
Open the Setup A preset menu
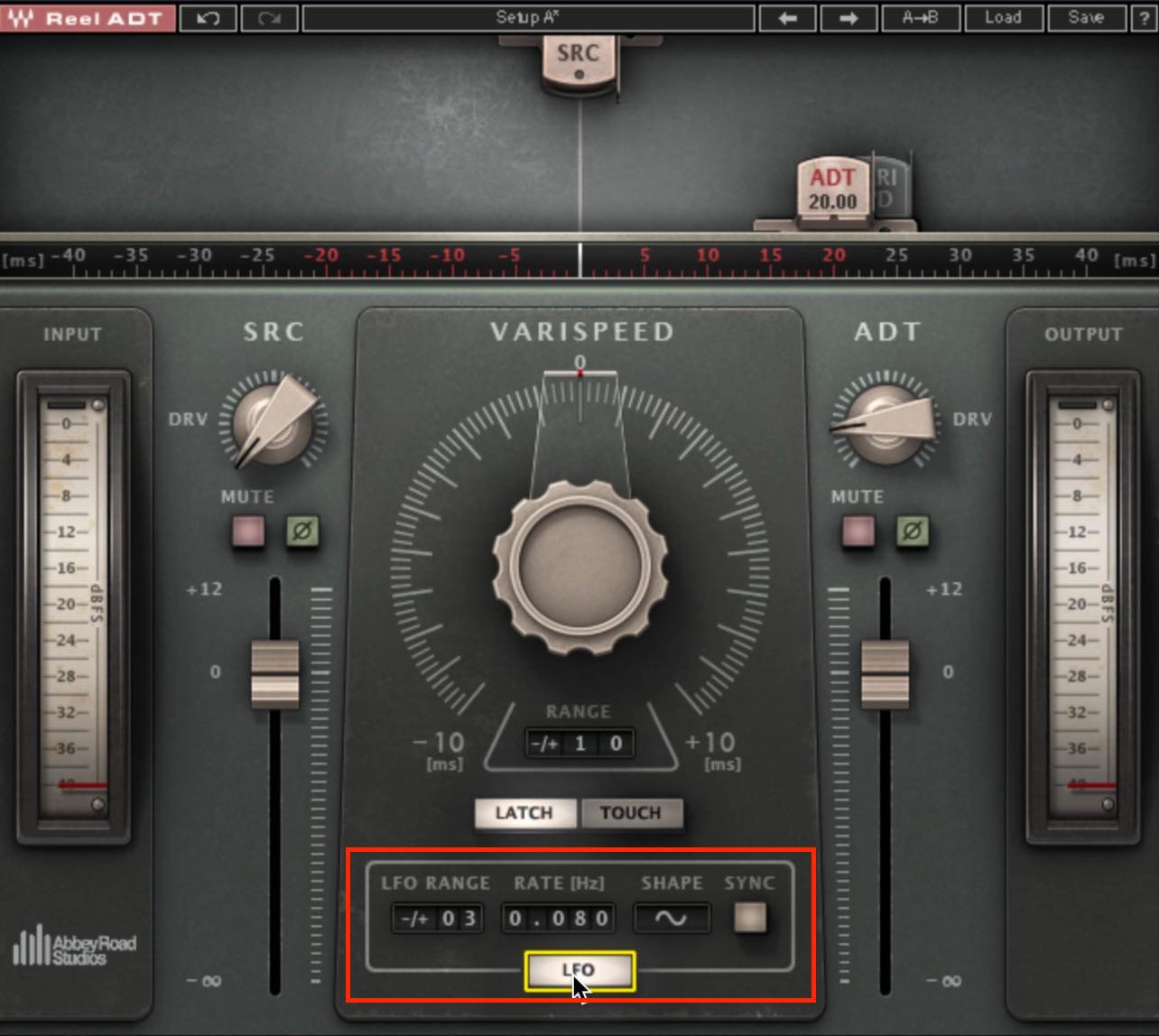(x=528, y=18)
